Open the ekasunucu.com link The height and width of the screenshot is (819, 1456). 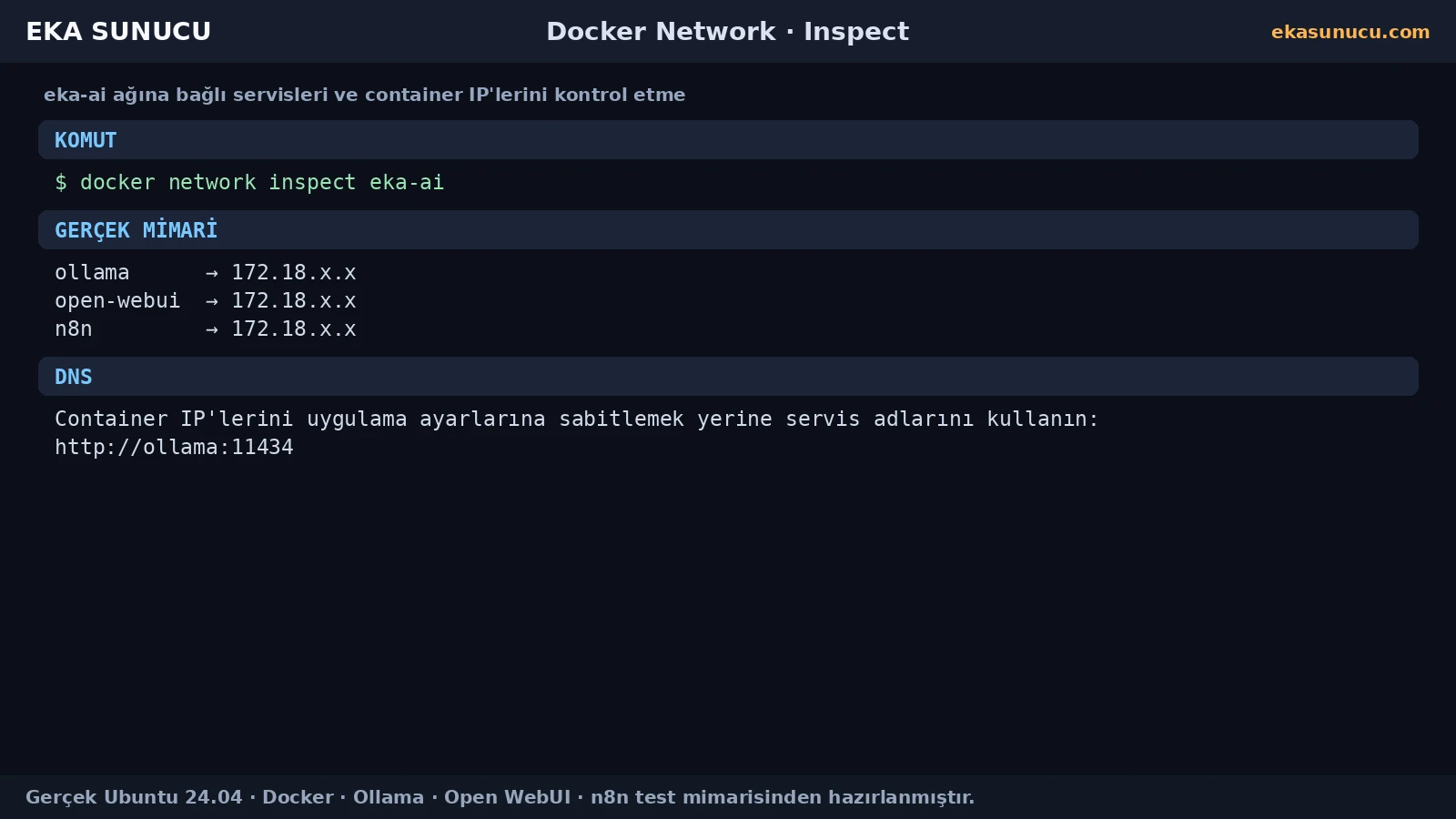(1350, 32)
